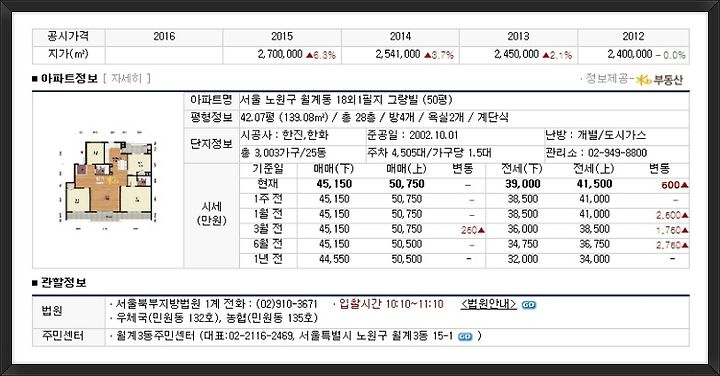Click the current 전세(上) price 41,500
The height and width of the screenshot is (376, 720).
[x=595, y=185]
